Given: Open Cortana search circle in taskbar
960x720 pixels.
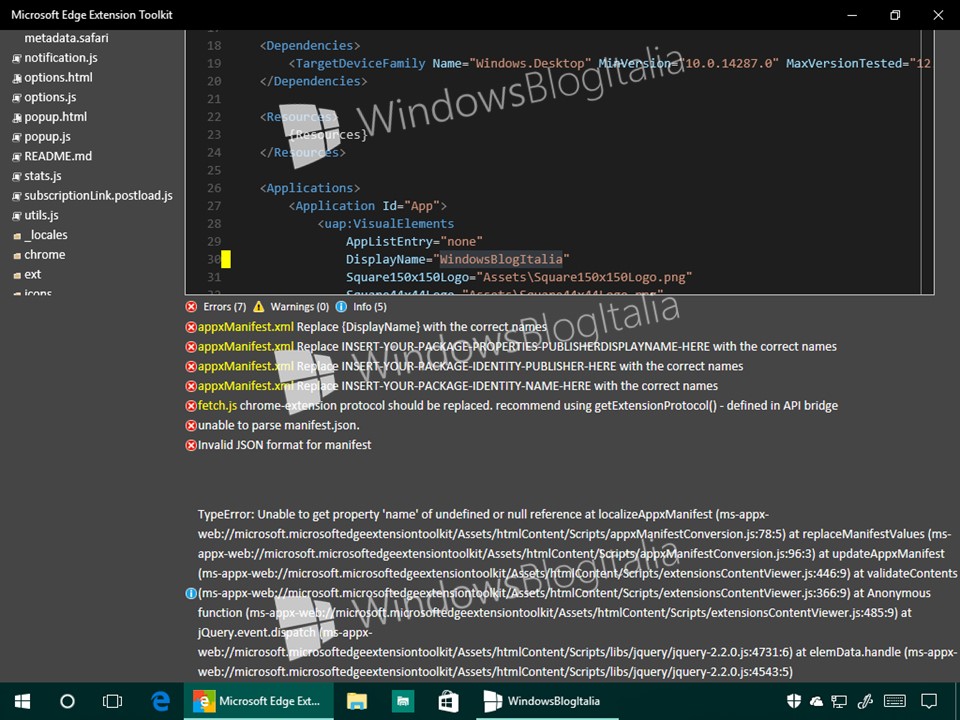Looking at the screenshot, I should click(67, 701).
